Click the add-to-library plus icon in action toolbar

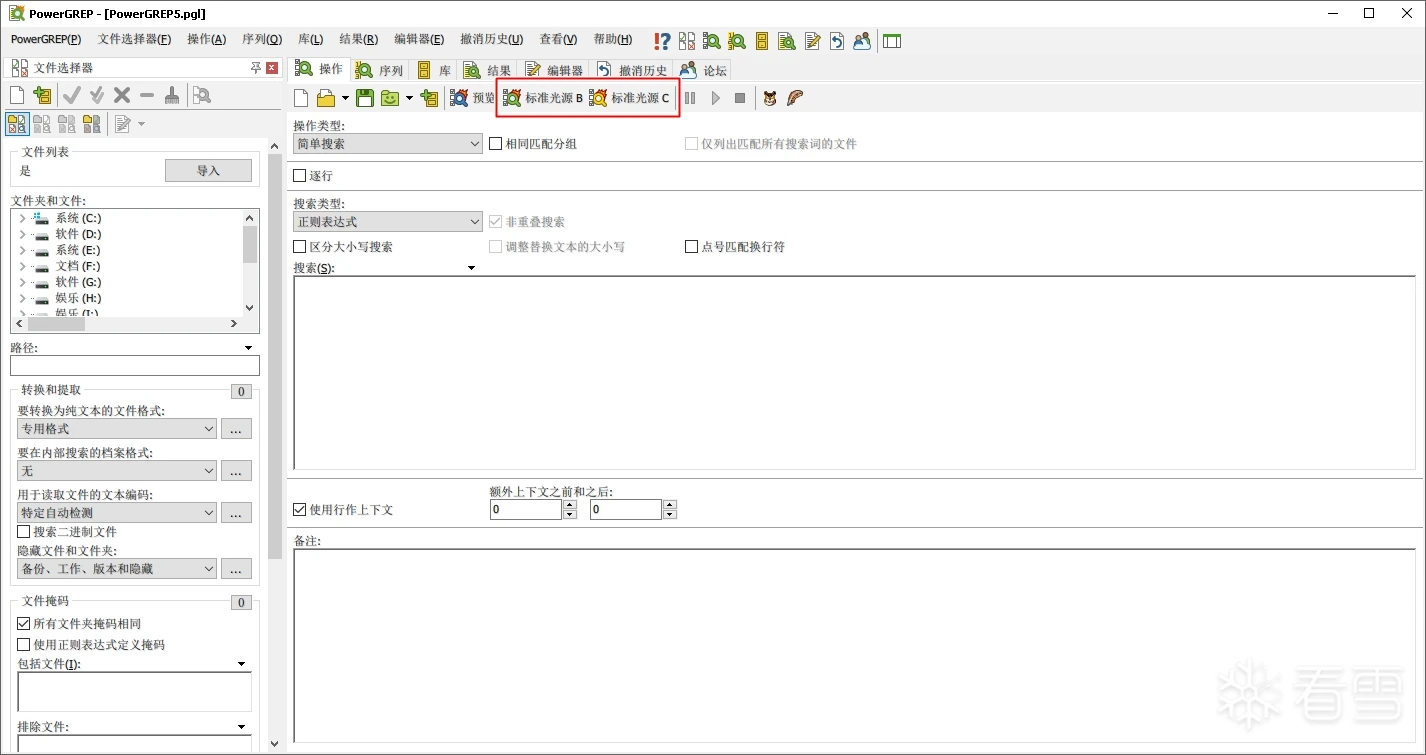[x=429, y=98]
